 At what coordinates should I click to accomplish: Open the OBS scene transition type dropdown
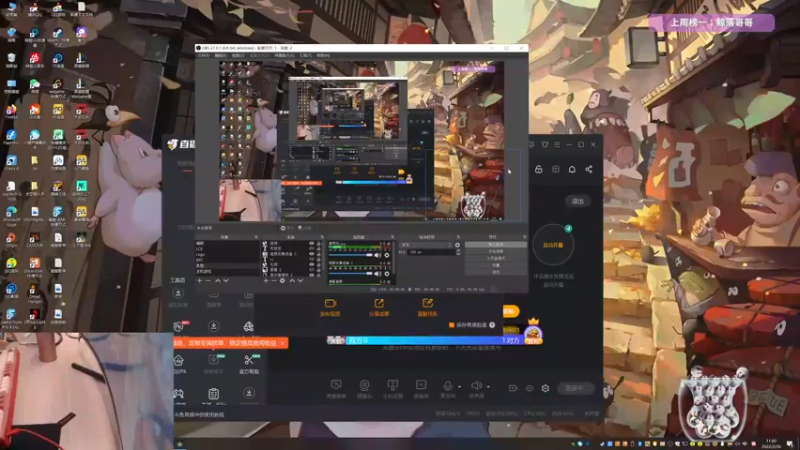426,245
